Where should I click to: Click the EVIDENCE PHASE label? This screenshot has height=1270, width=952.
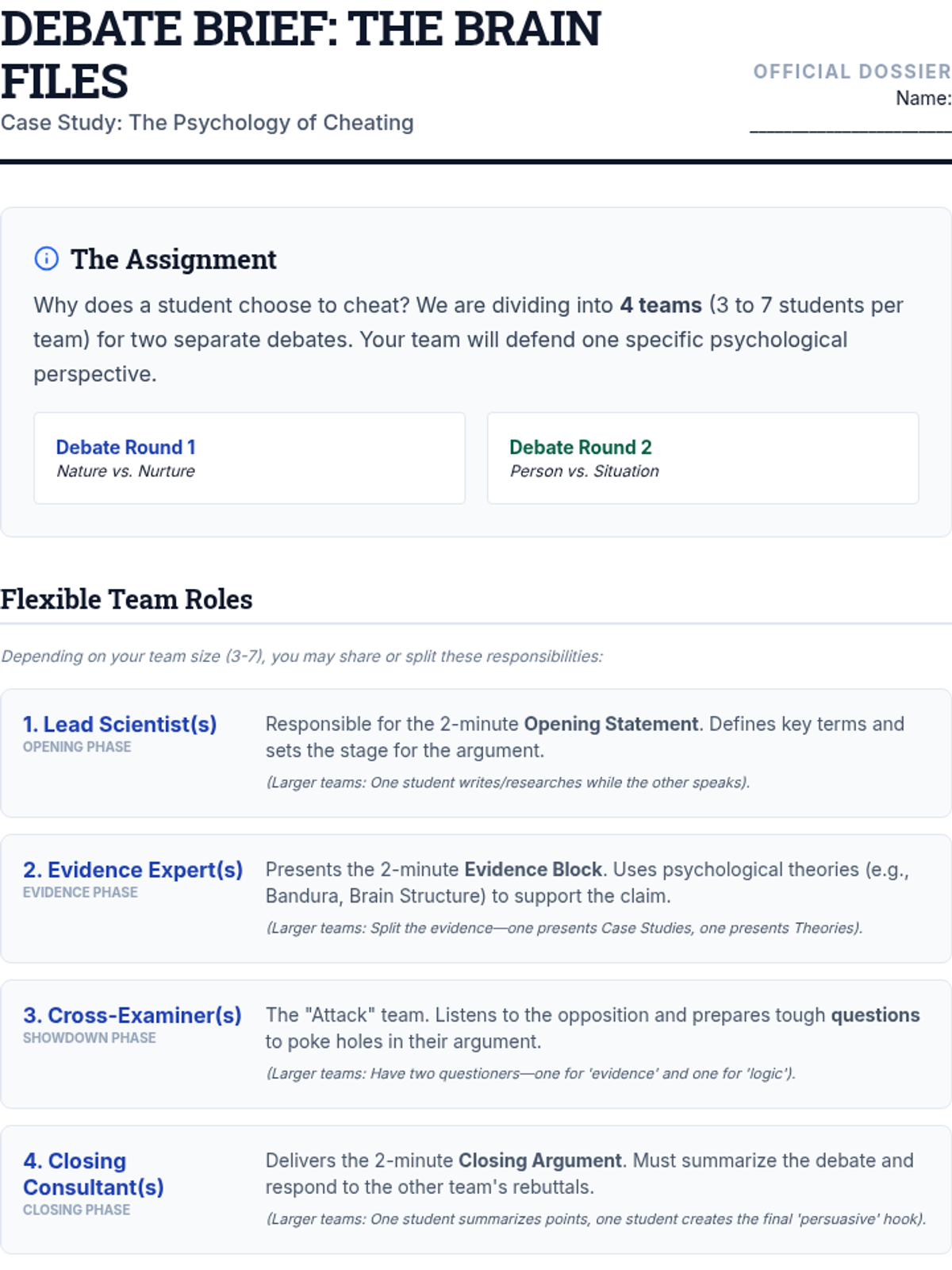tap(80, 892)
